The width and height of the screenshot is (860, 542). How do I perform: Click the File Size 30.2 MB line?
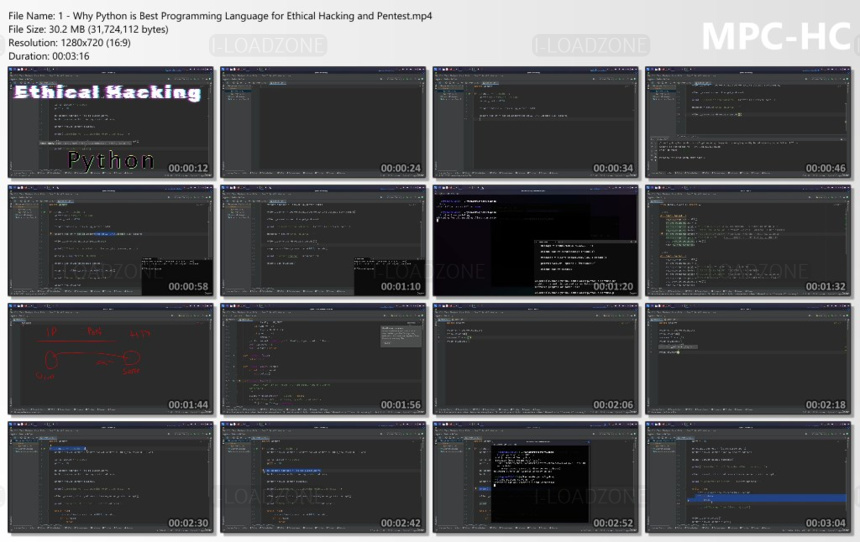point(88,30)
